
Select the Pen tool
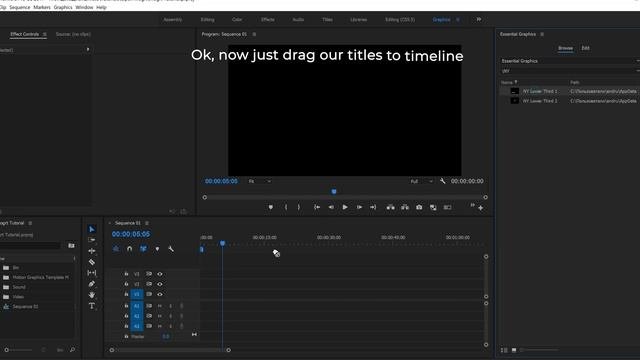pyautogui.click(x=92, y=284)
